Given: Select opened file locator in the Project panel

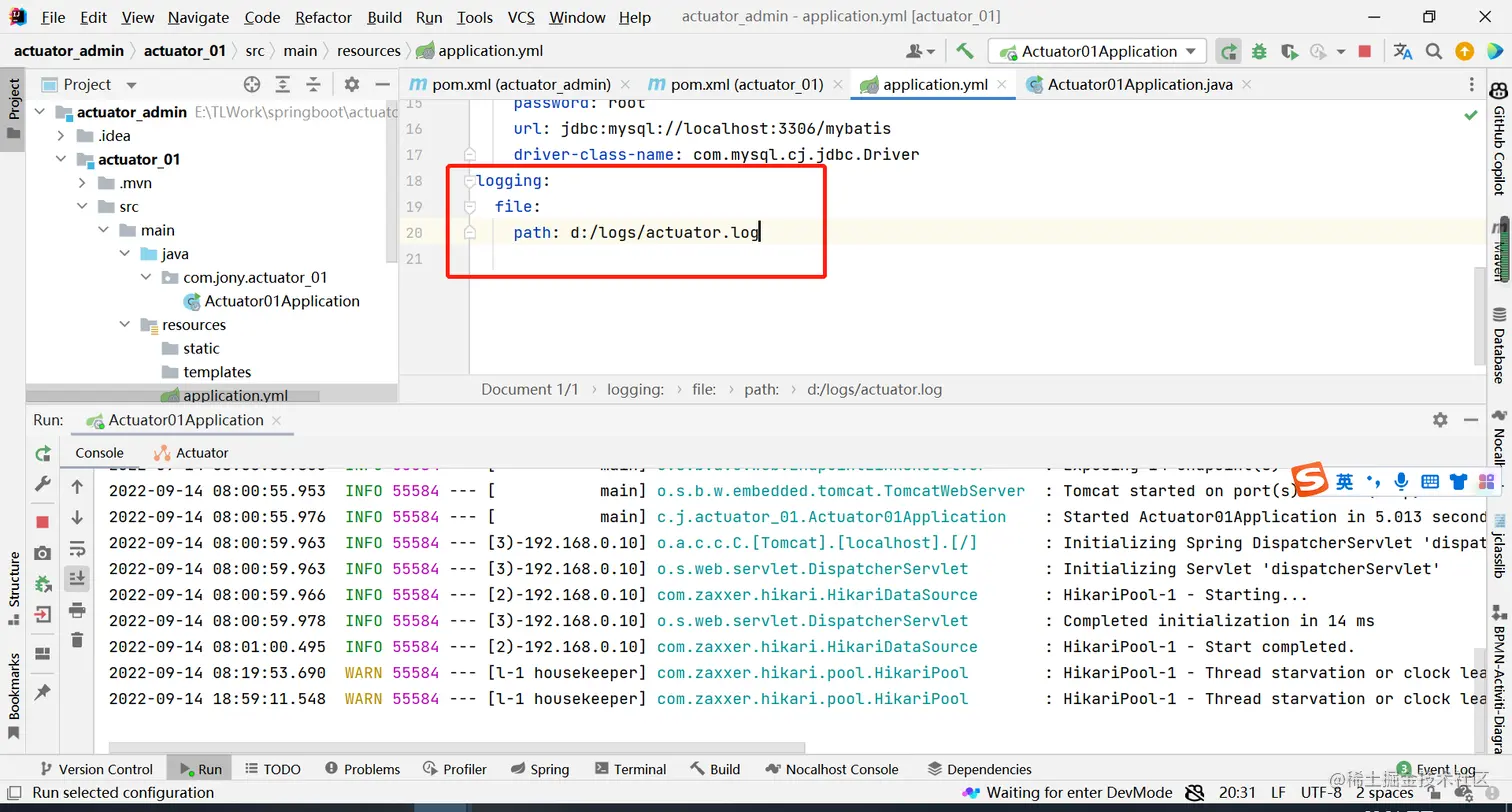Looking at the screenshot, I should click(252, 85).
